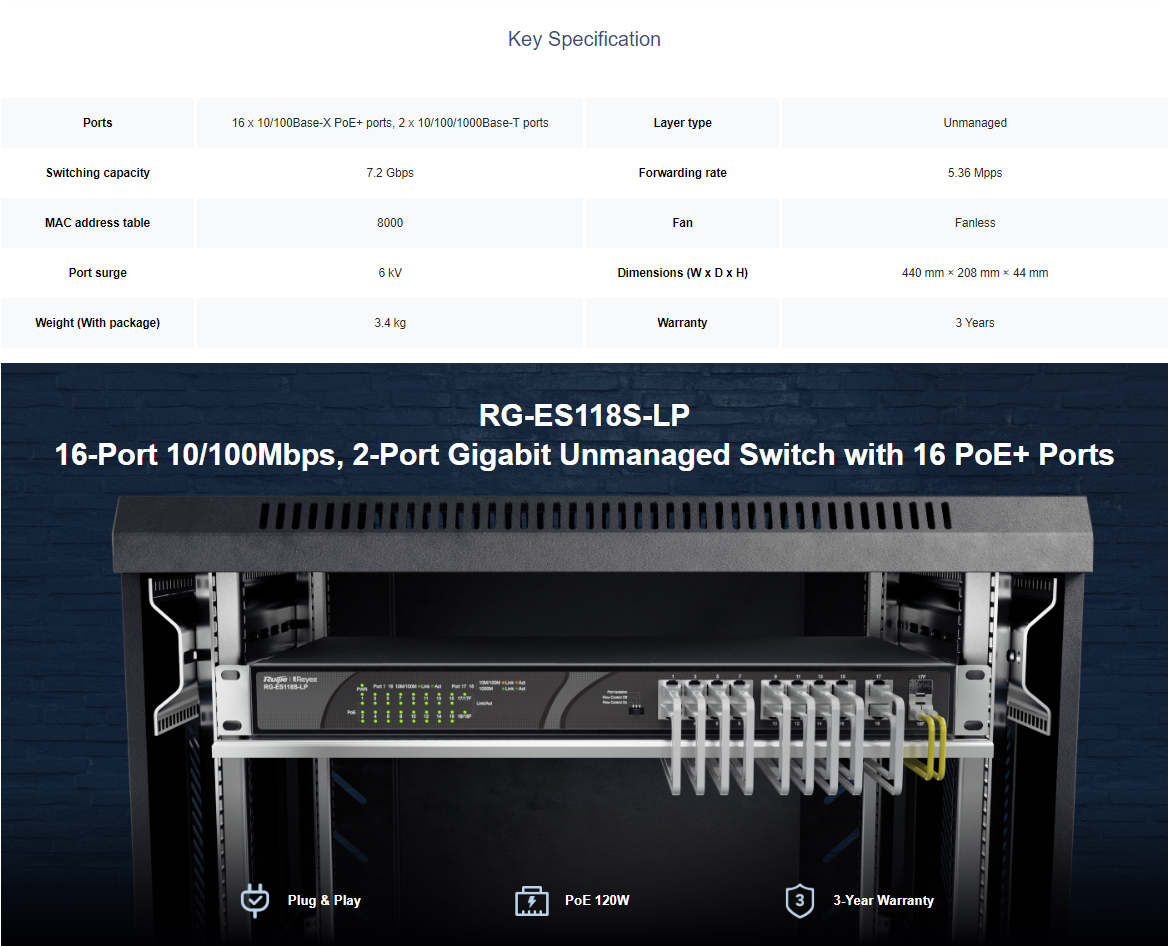Click the 3-Year Warranty shield icon

(x=799, y=901)
